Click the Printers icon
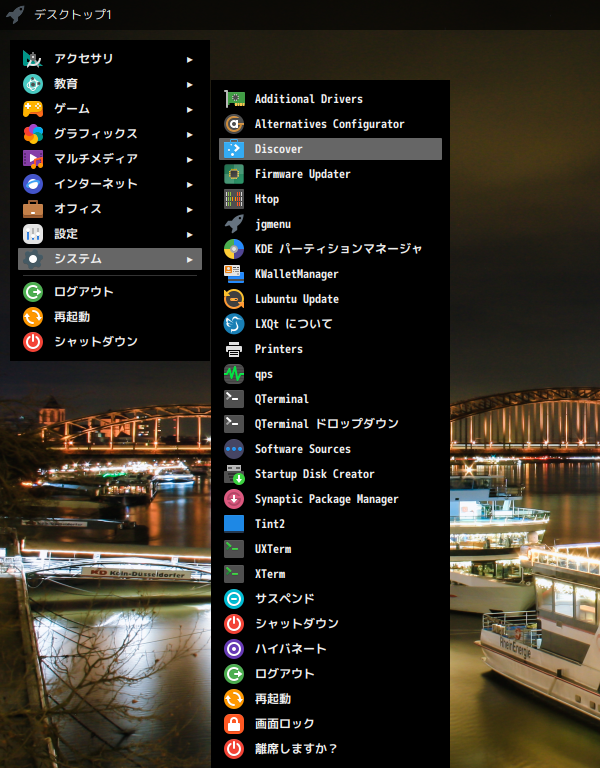The width and height of the screenshot is (600, 768). [x=234, y=349]
